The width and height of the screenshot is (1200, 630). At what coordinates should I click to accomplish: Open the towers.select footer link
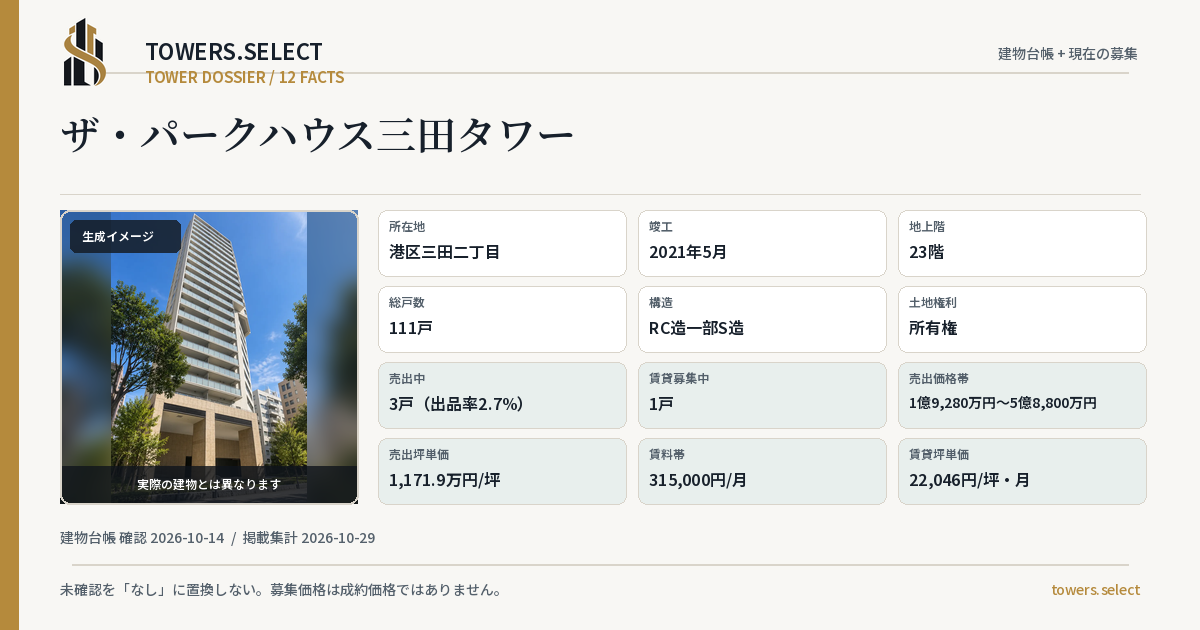(x=1095, y=590)
